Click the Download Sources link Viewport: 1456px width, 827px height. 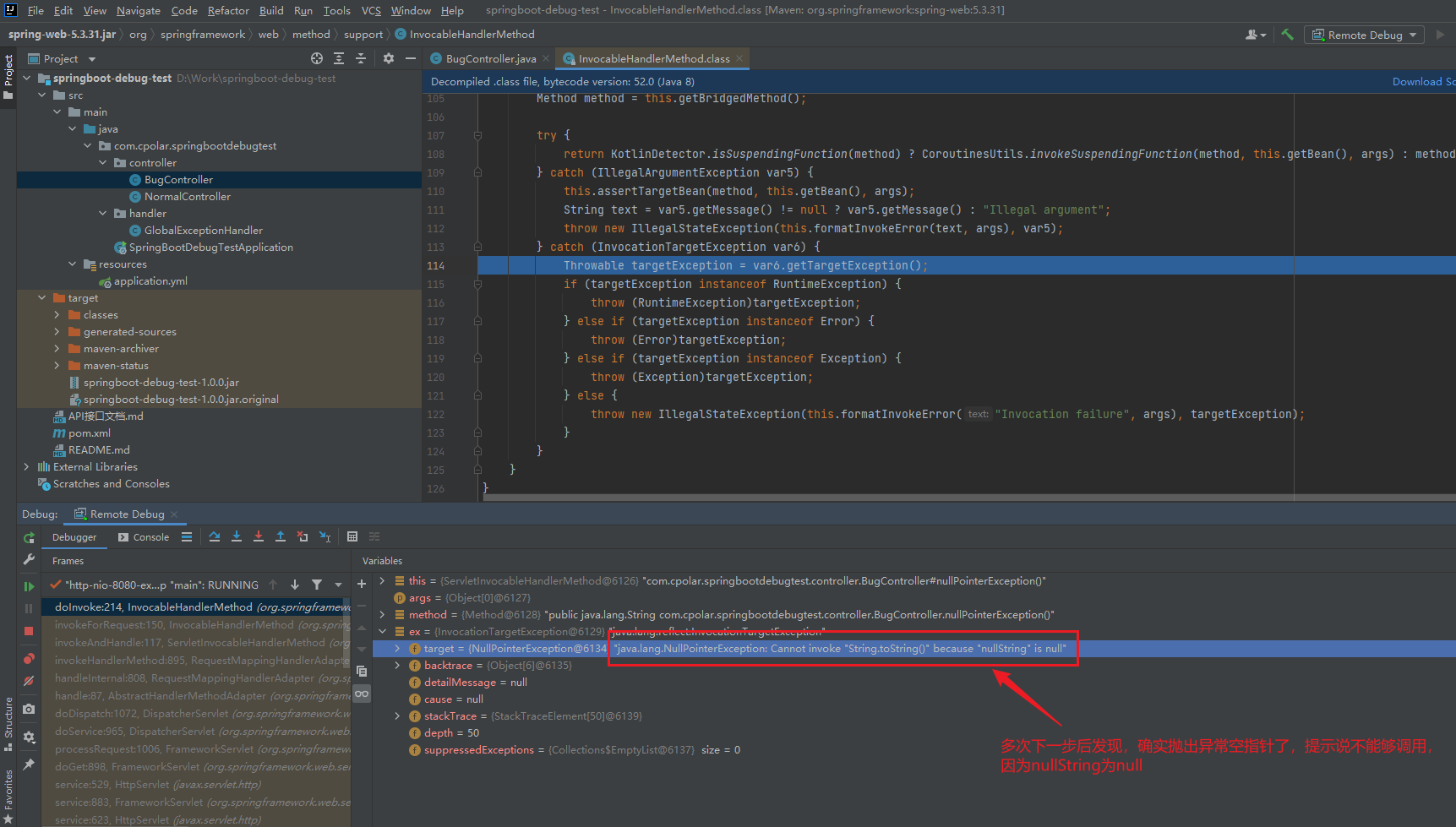click(x=1423, y=82)
